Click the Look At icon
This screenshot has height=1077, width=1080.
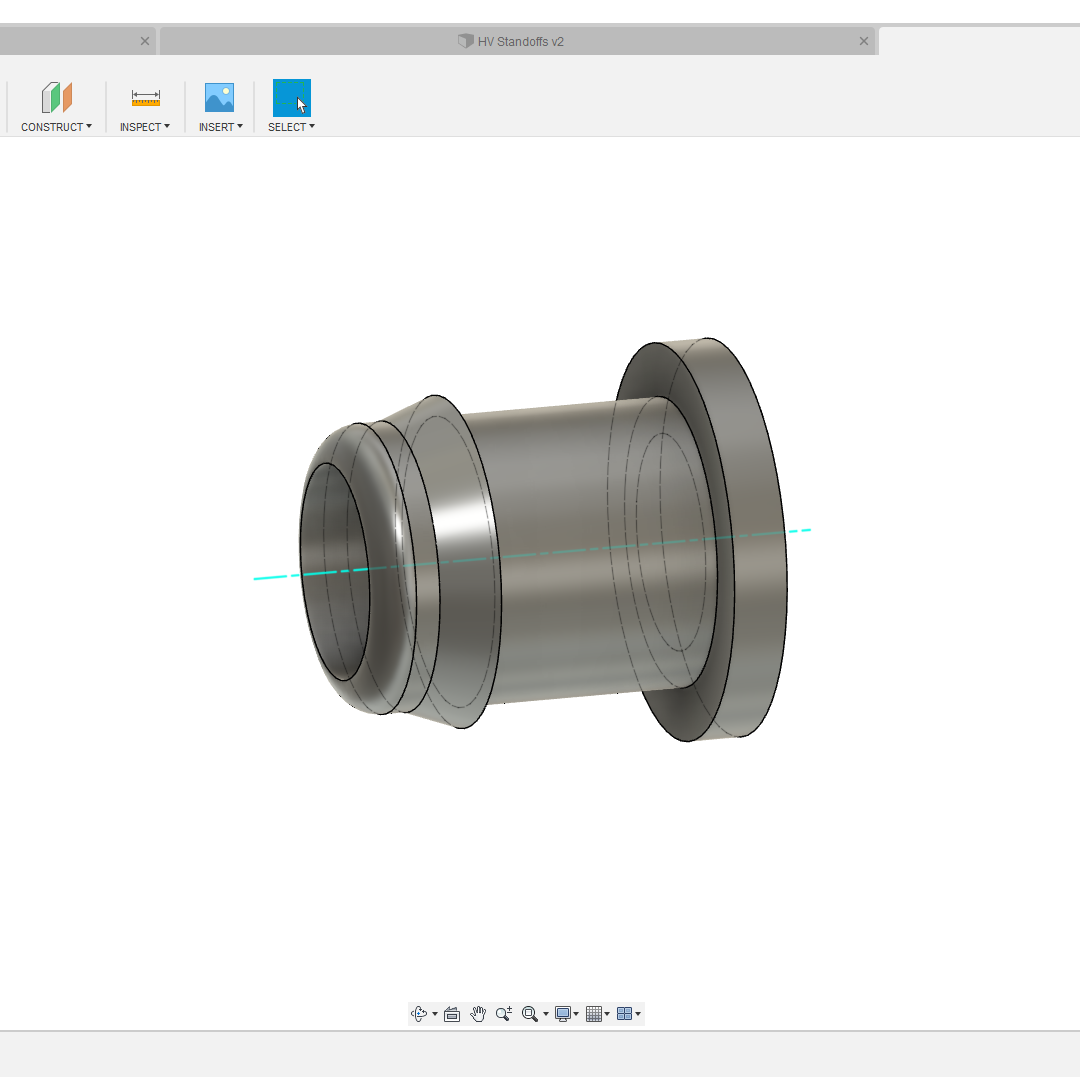click(x=452, y=1014)
